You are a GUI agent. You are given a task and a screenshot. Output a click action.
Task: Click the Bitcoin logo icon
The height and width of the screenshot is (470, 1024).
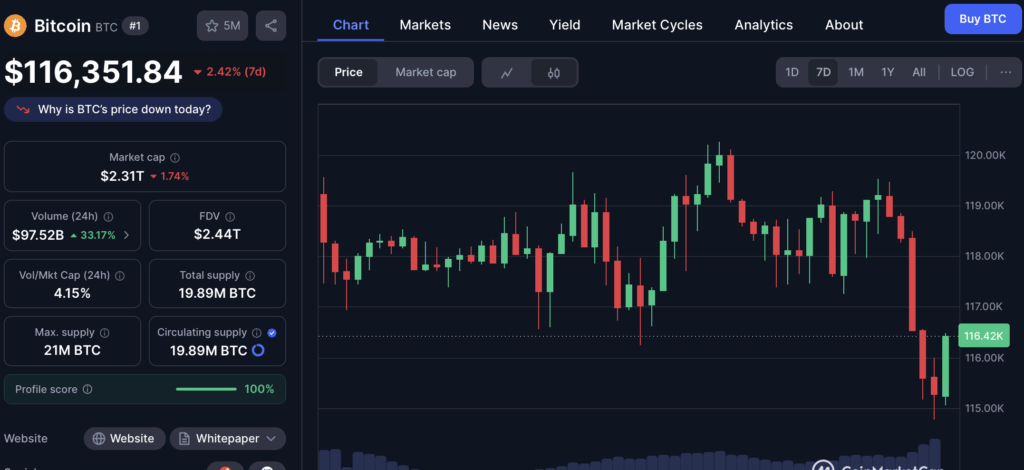15,26
